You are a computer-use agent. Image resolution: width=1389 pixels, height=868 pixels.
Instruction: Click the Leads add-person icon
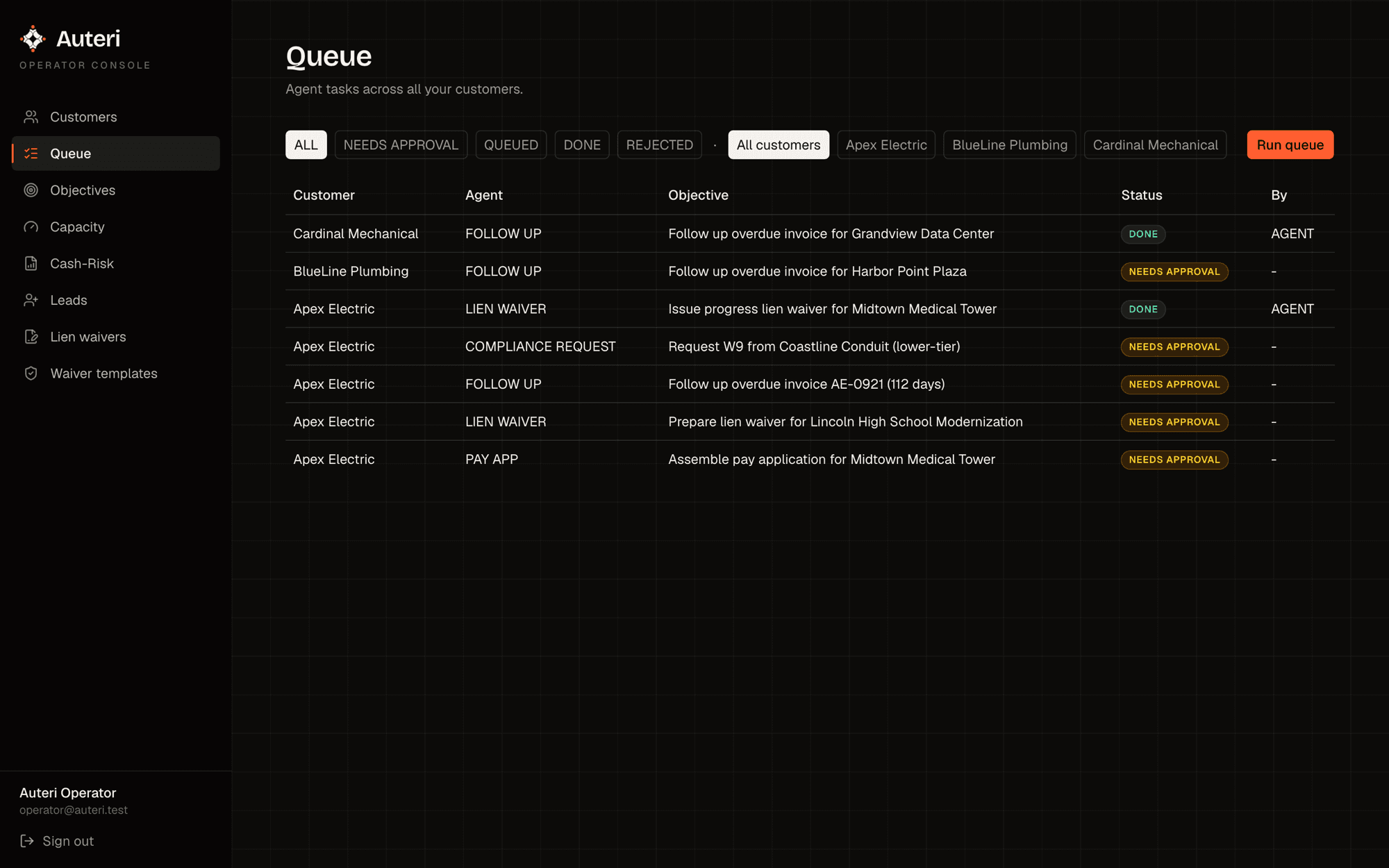click(x=31, y=300)
